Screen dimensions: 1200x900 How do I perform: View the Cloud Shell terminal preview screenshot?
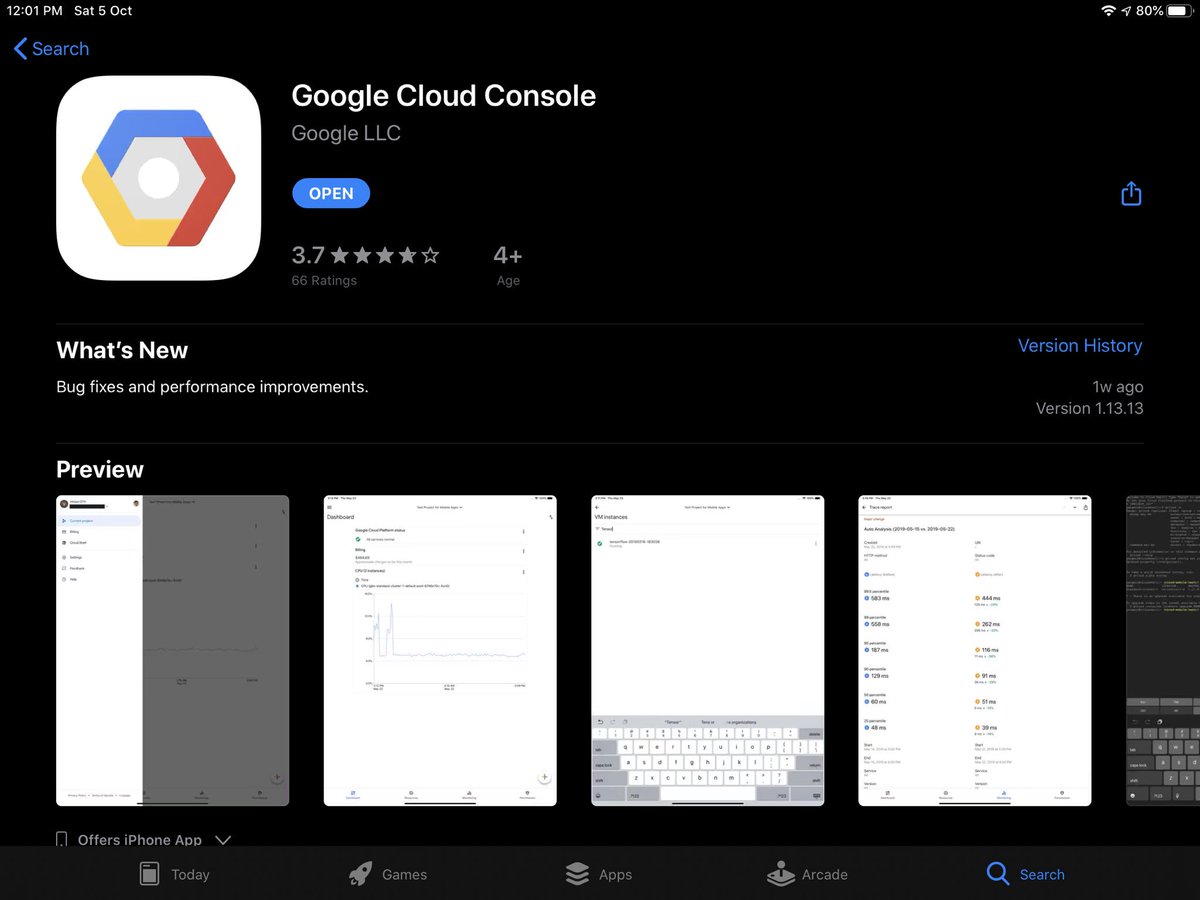pos(1163,650)
